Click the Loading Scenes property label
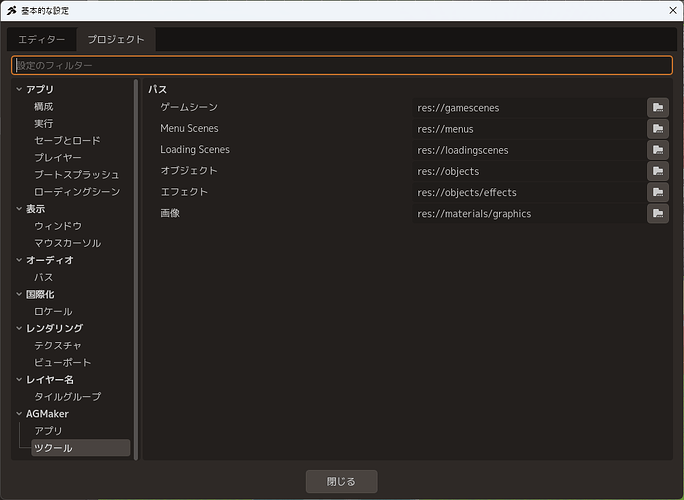The height and width of the screenshot is (500, 684). pyautogui.click(x=195, y=150)
